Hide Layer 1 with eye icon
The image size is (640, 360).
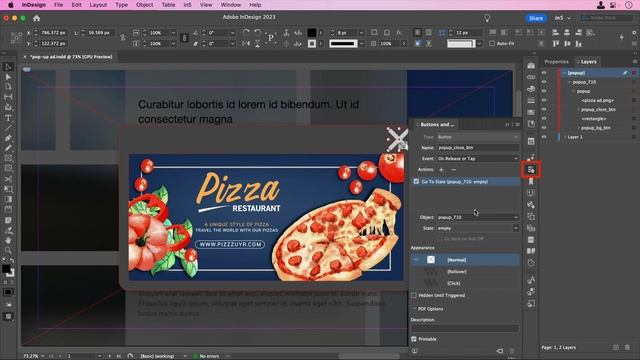(x=544, y=137)
